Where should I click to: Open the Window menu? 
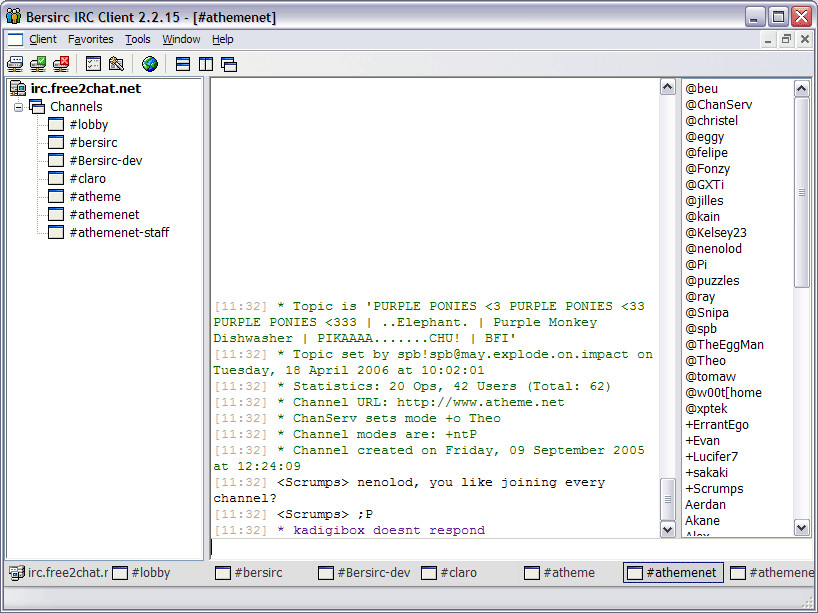(181, 39)
